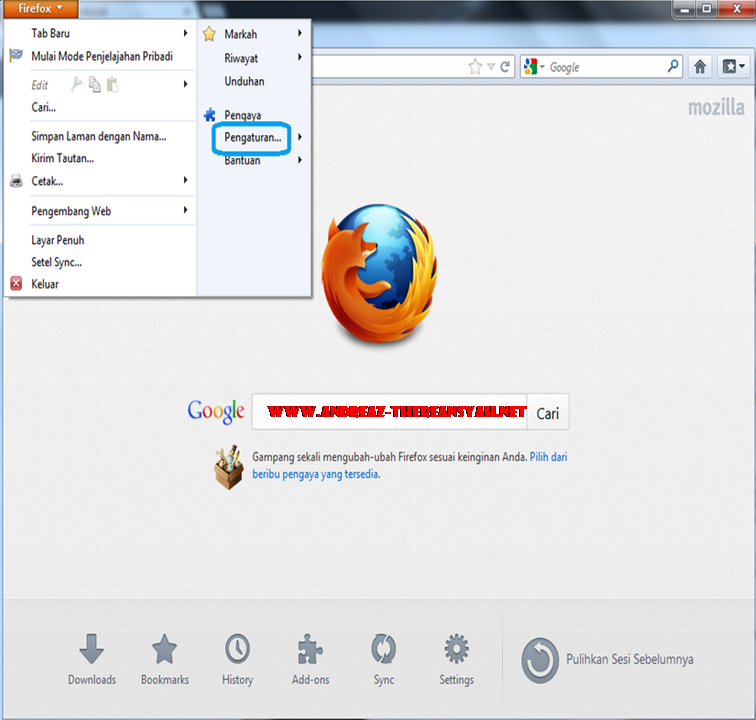The image size is (756, 720).
Task: Click the private browsing mask icon
Action: 16,55
